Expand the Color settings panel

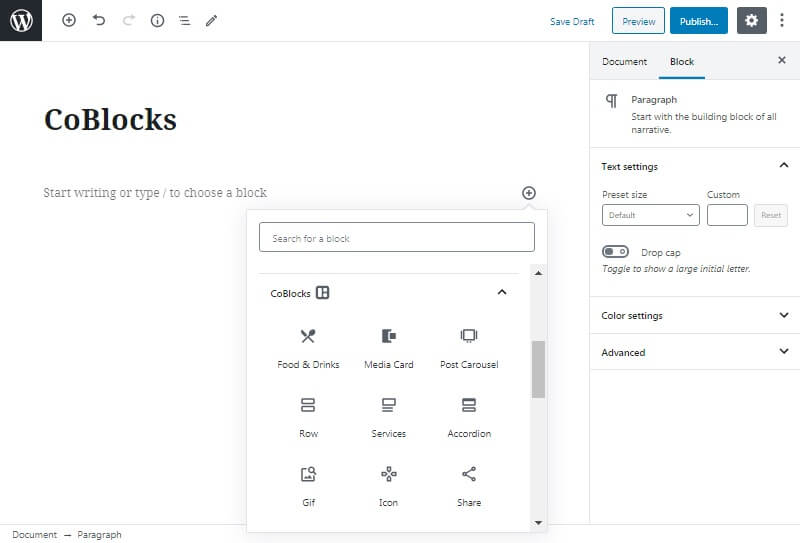pos(694,315)
